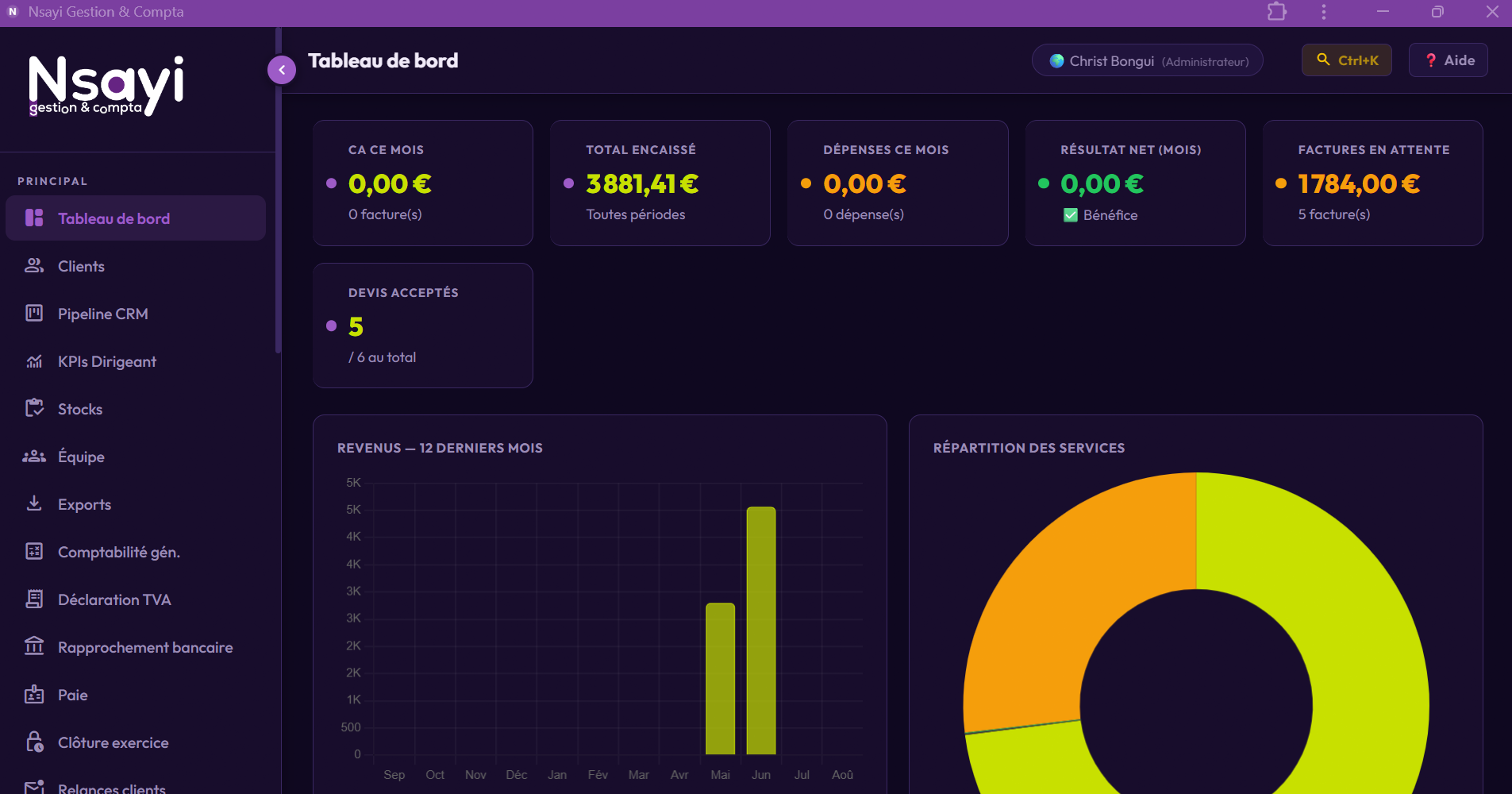Screen dimensions: 1512x794
Task: Open the Tableau de bord menu item
Action: pyautogui.click(x=136, y=218)
